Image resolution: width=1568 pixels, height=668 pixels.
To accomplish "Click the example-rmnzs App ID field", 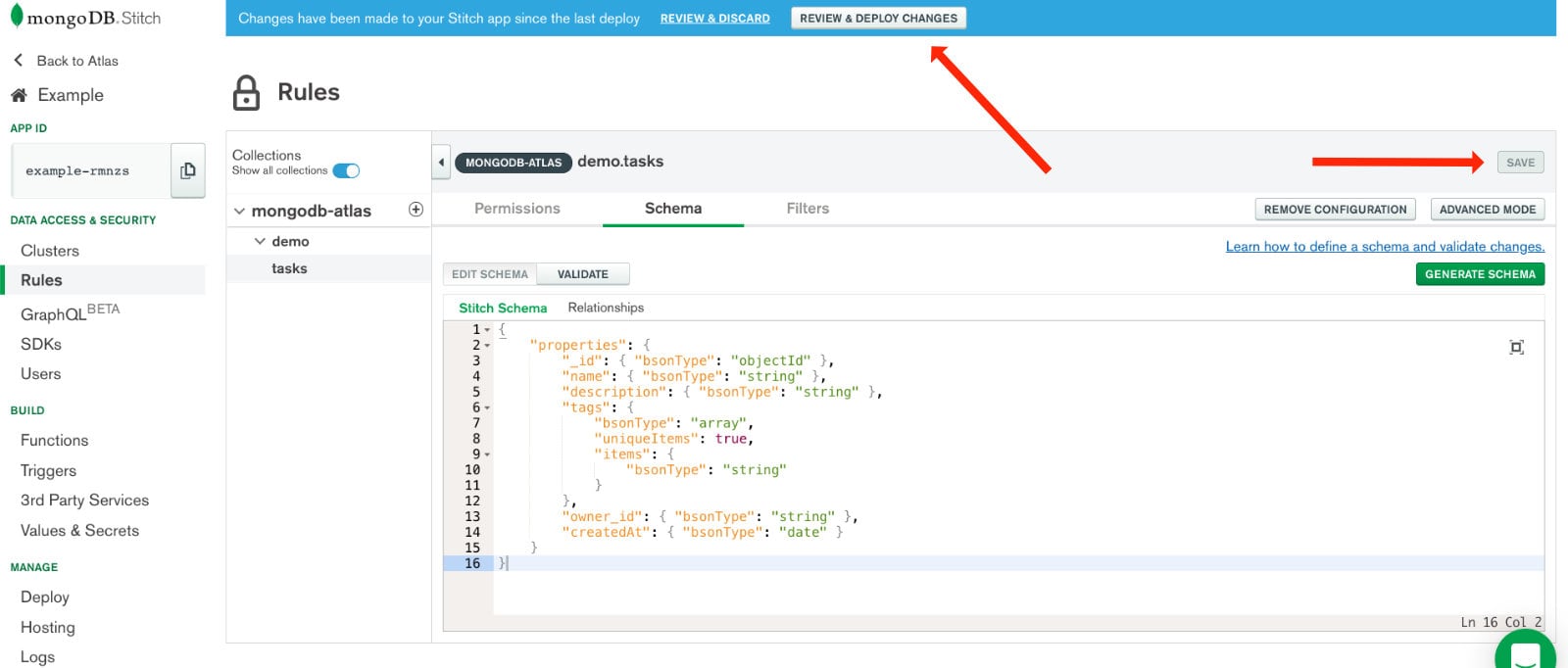I will click(x=91, y=170).
